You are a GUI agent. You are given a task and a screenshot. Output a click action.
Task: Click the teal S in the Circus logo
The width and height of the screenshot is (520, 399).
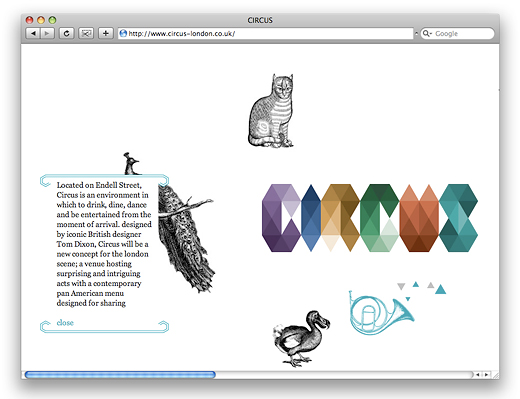[458, 218]
